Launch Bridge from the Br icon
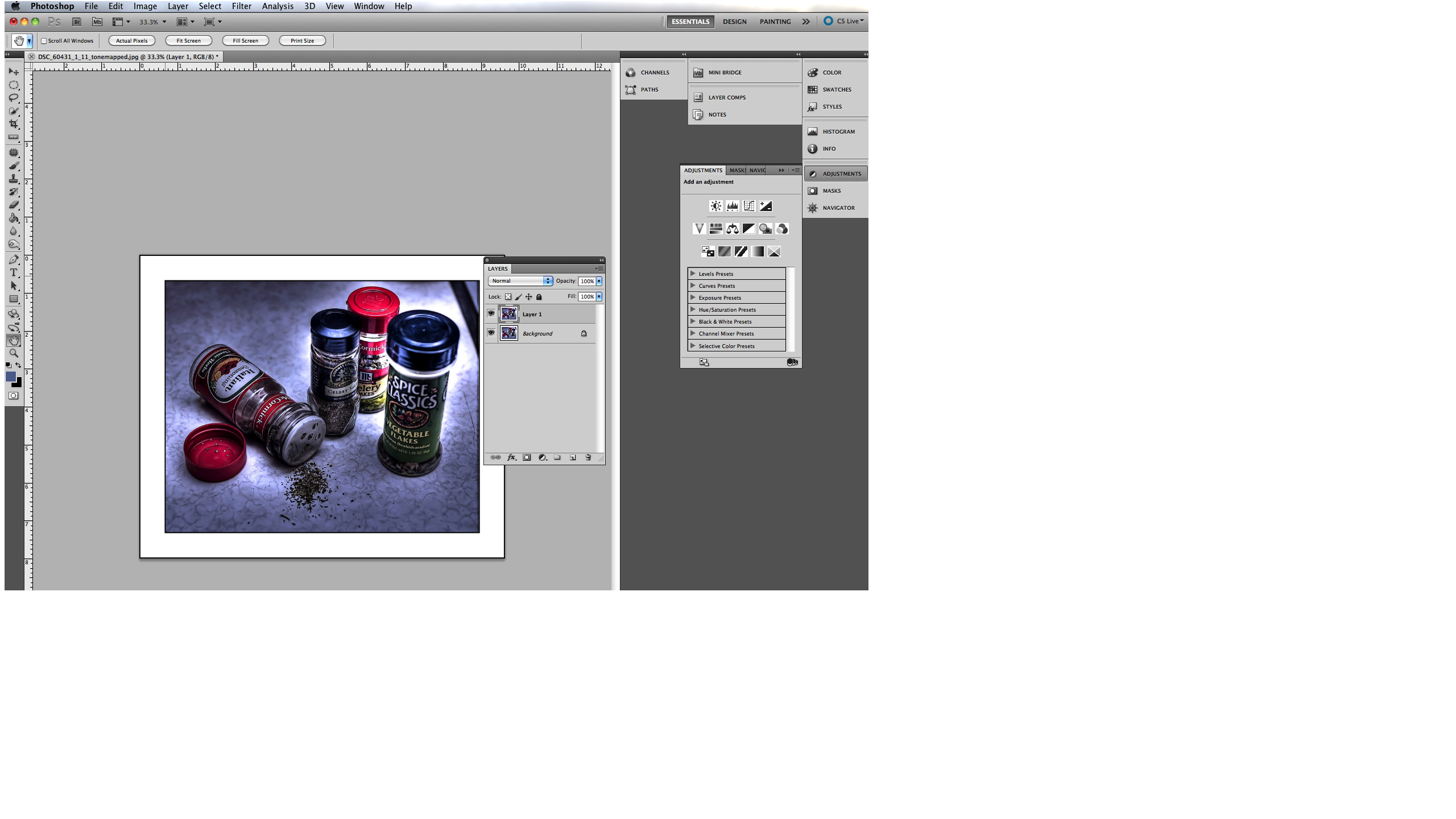Screen dimensions: 1456x819 (77, 22)
